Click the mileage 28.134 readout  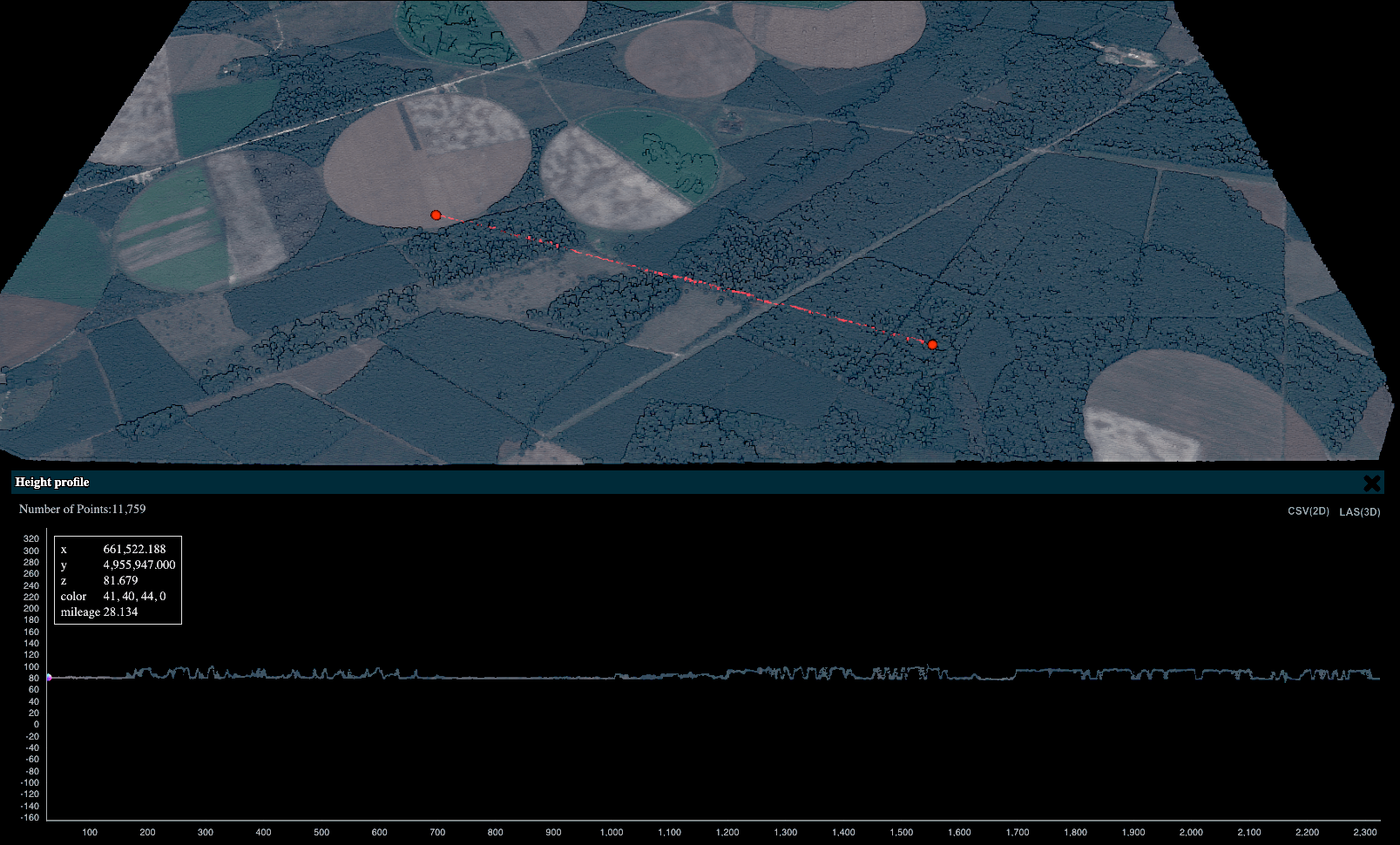point(99,612)
